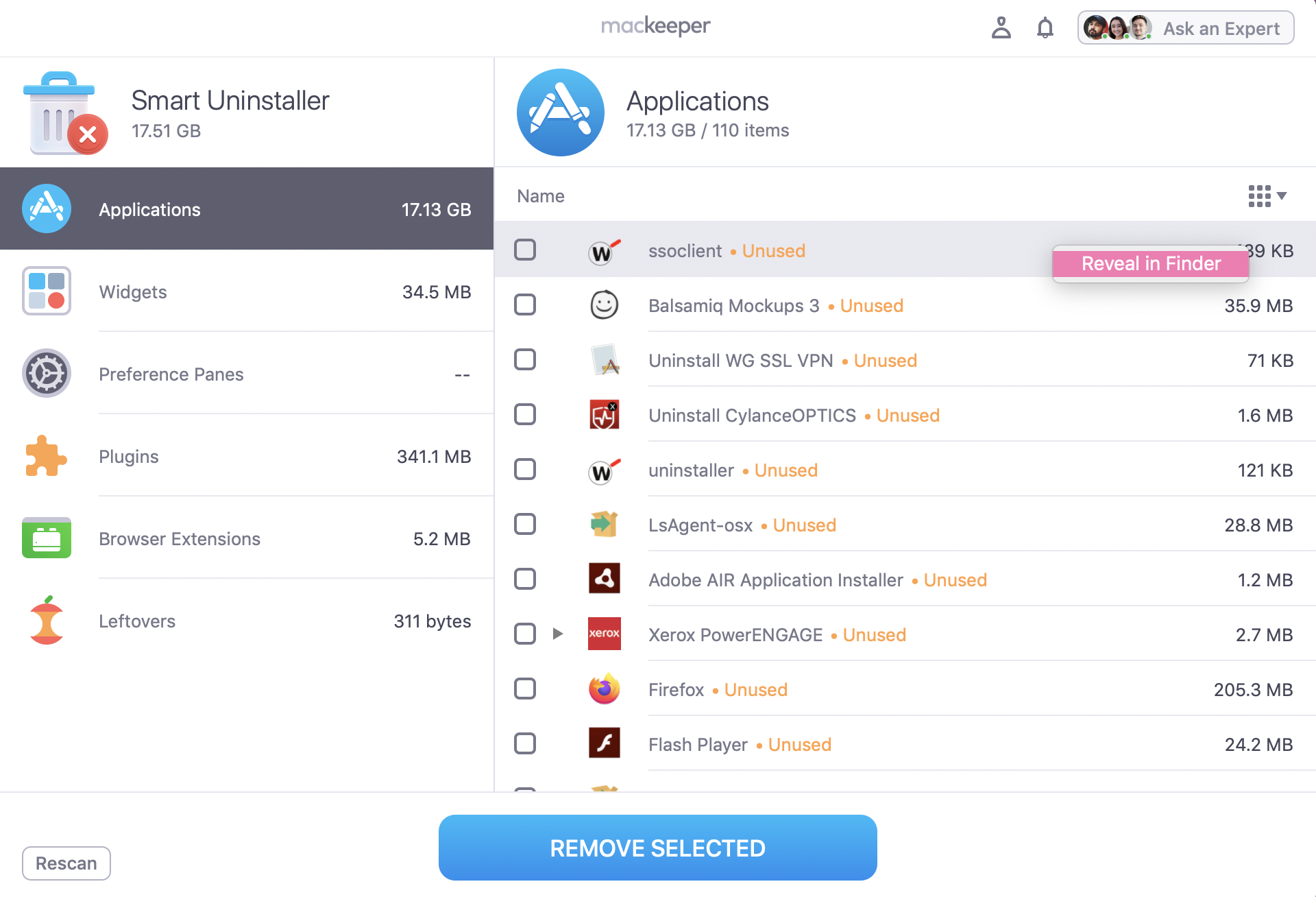Check the Adobe AIR Application Installer checkbox

click(525, 579)
